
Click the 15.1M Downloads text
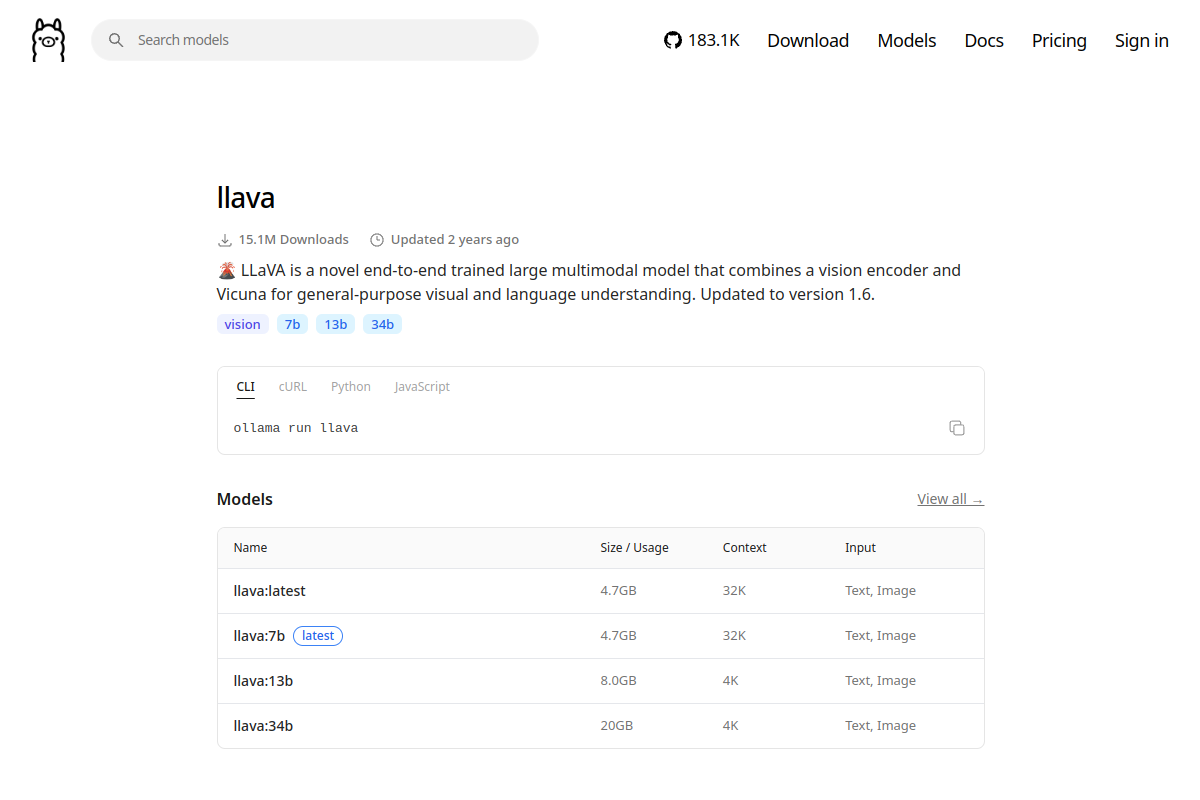coord(294,240)
